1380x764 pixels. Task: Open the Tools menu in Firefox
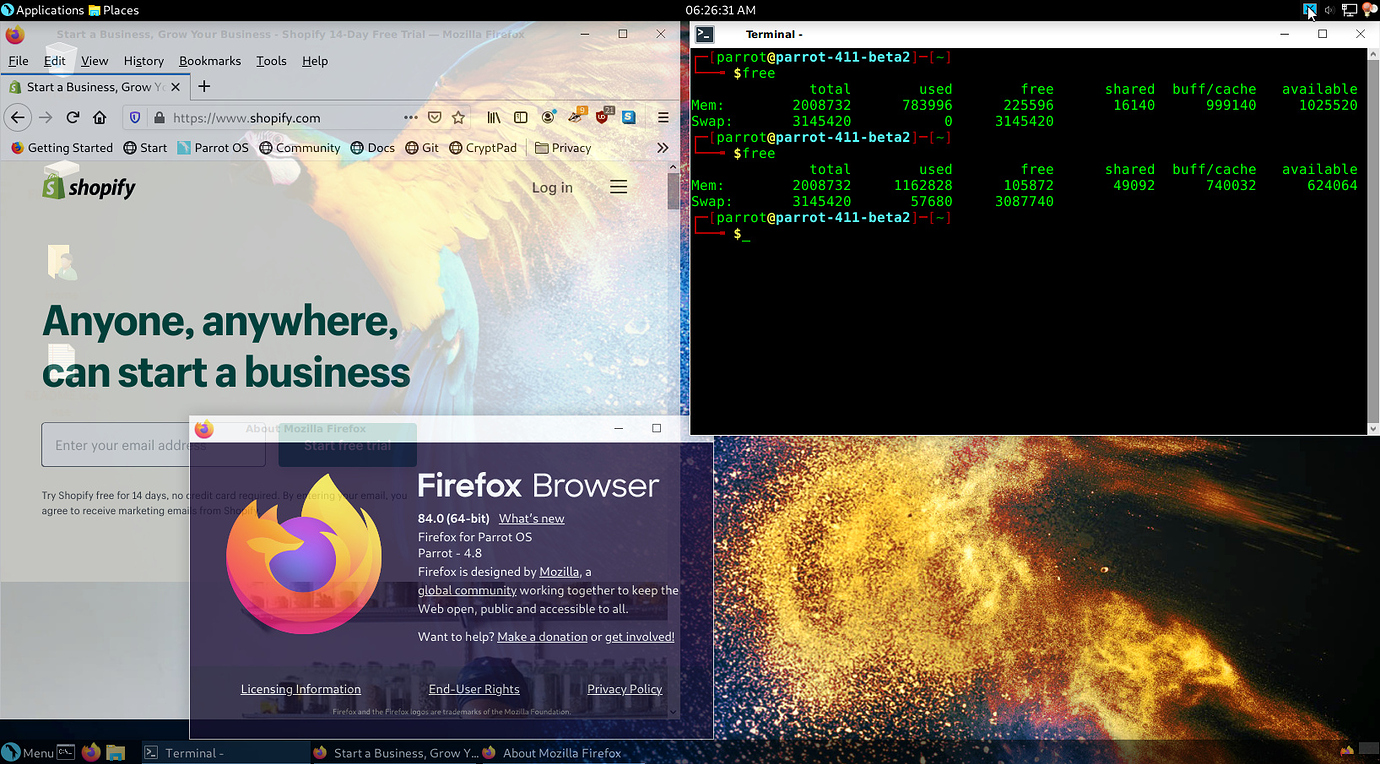point(271,61)
